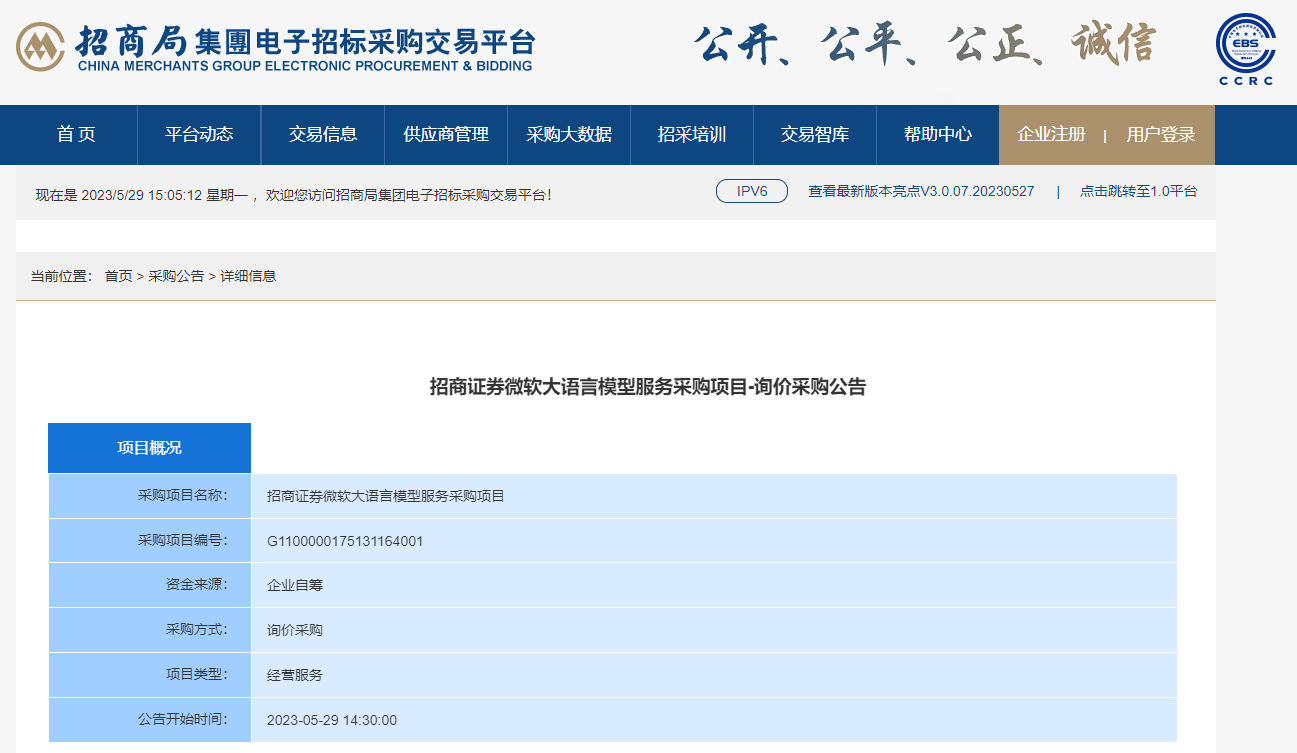This screenshot has height=753, width=1297.
Task: Open the 首页 home menu item
Action: 76,135
